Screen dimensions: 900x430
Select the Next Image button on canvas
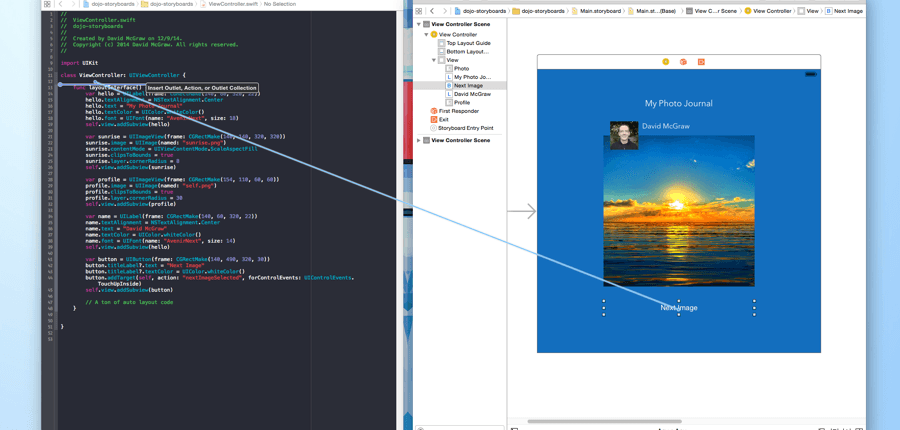pos(679,307)
